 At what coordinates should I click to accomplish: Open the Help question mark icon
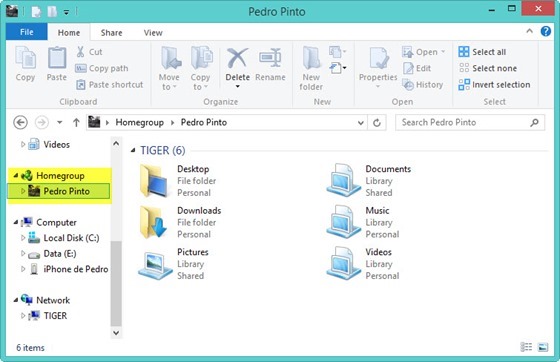click(546, 31)
